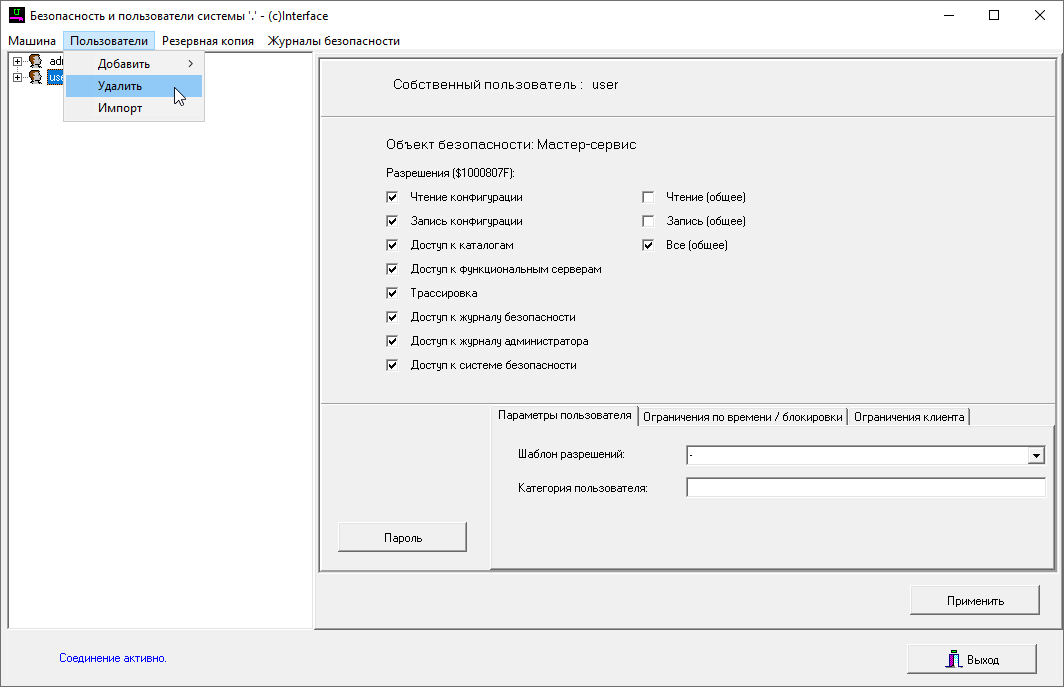Expand the 'user' tree node

(x=17, y=77)
